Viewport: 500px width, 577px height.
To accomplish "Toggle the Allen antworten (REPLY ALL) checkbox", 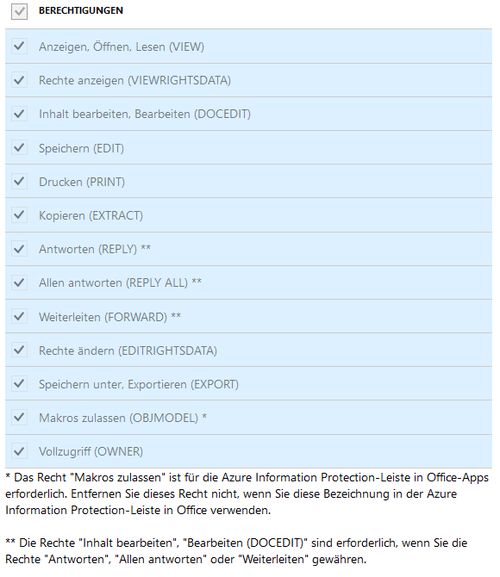I will (x=19, y=283).
